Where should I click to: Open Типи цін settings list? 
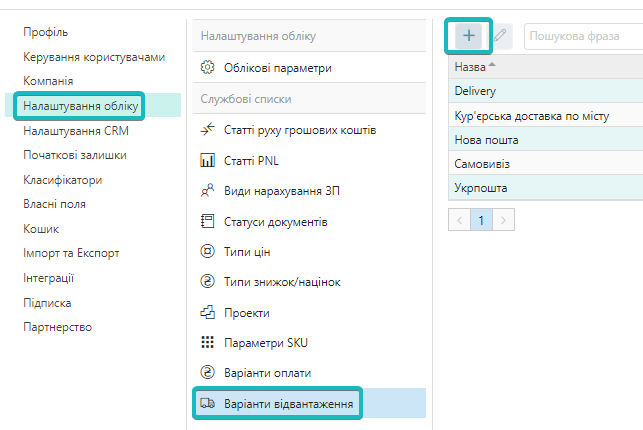251,251
